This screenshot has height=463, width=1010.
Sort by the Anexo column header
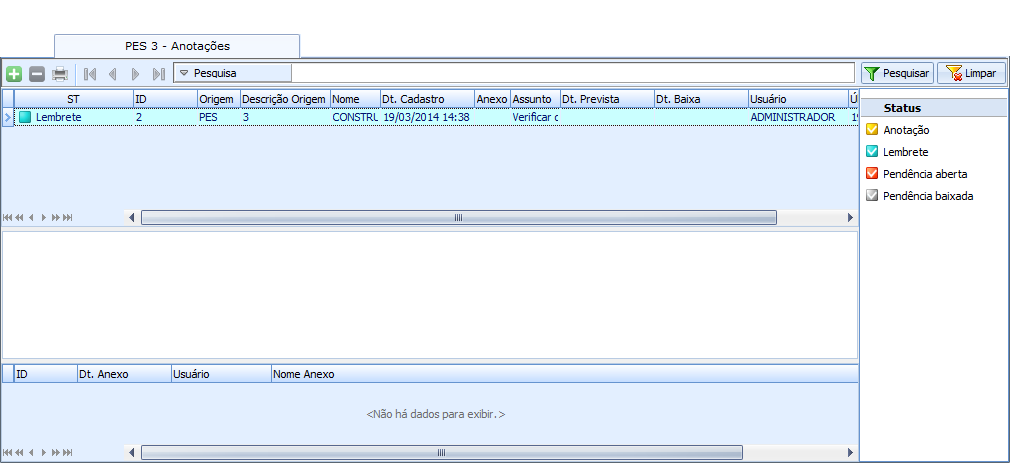(x=493, y=99)
